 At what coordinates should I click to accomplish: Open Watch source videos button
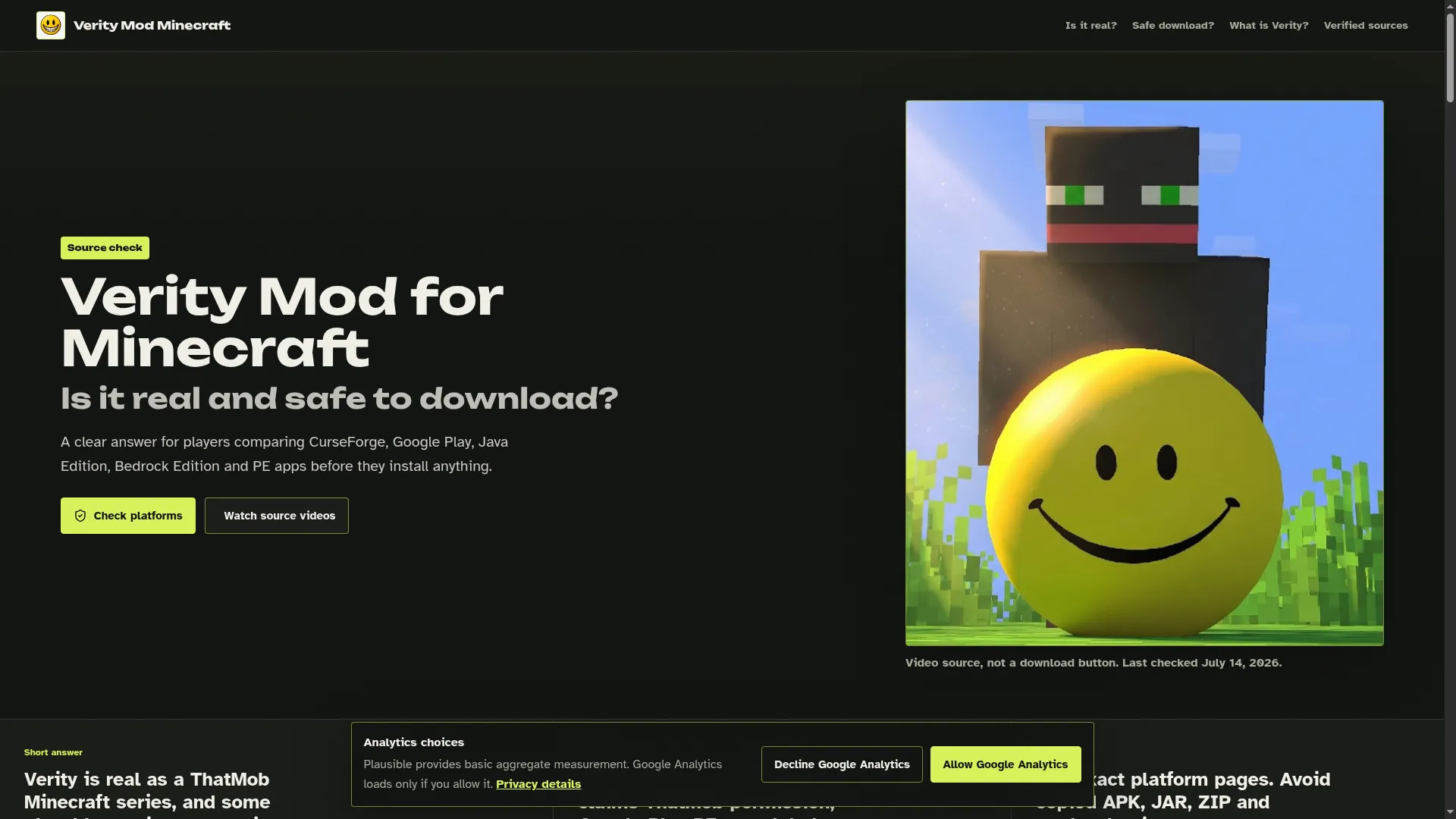pyautogui.click(x=277, y=516)
